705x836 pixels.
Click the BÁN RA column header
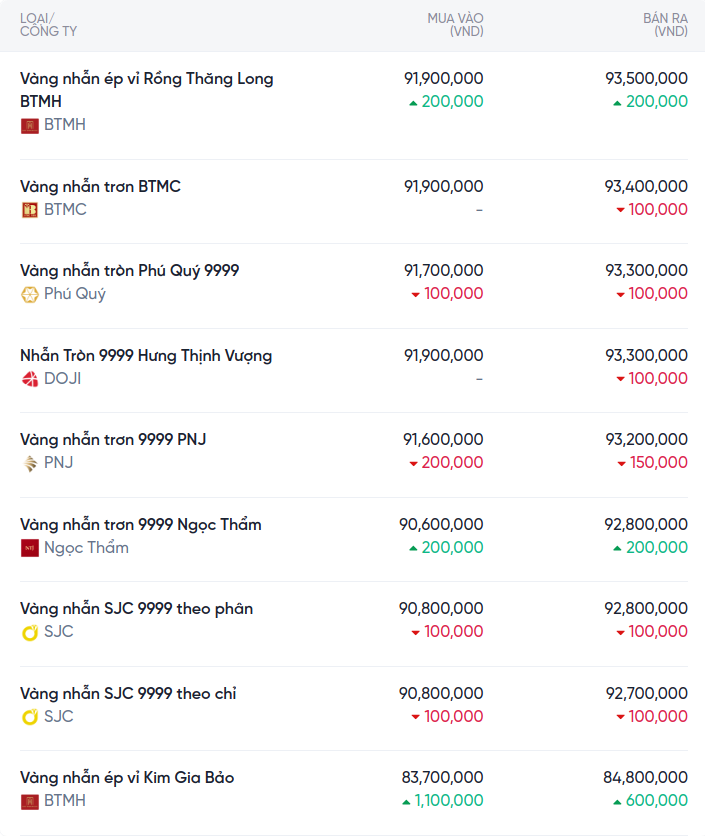[665, 25]
